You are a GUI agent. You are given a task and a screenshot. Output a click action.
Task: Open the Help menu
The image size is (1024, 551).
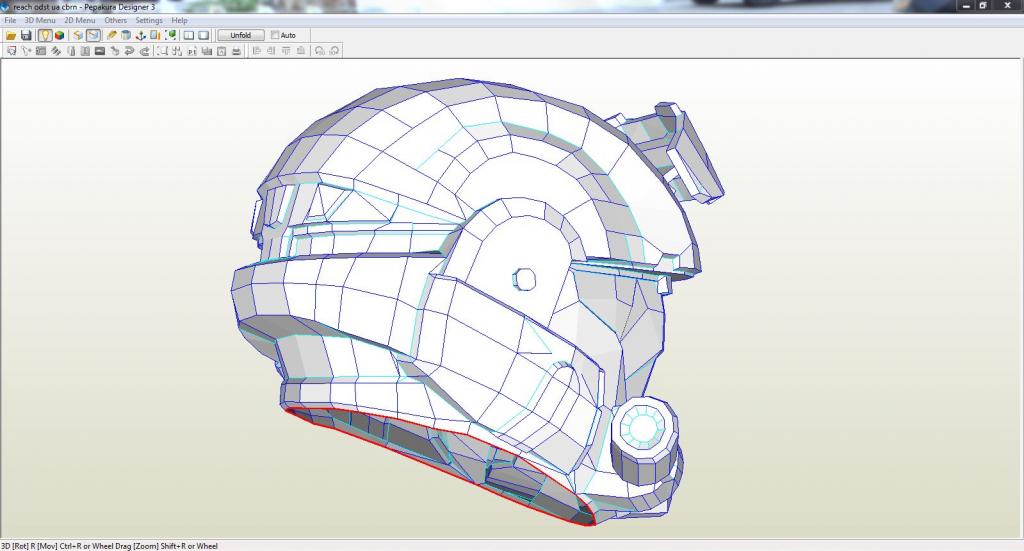pyautogui.click(x=180, y=20)
